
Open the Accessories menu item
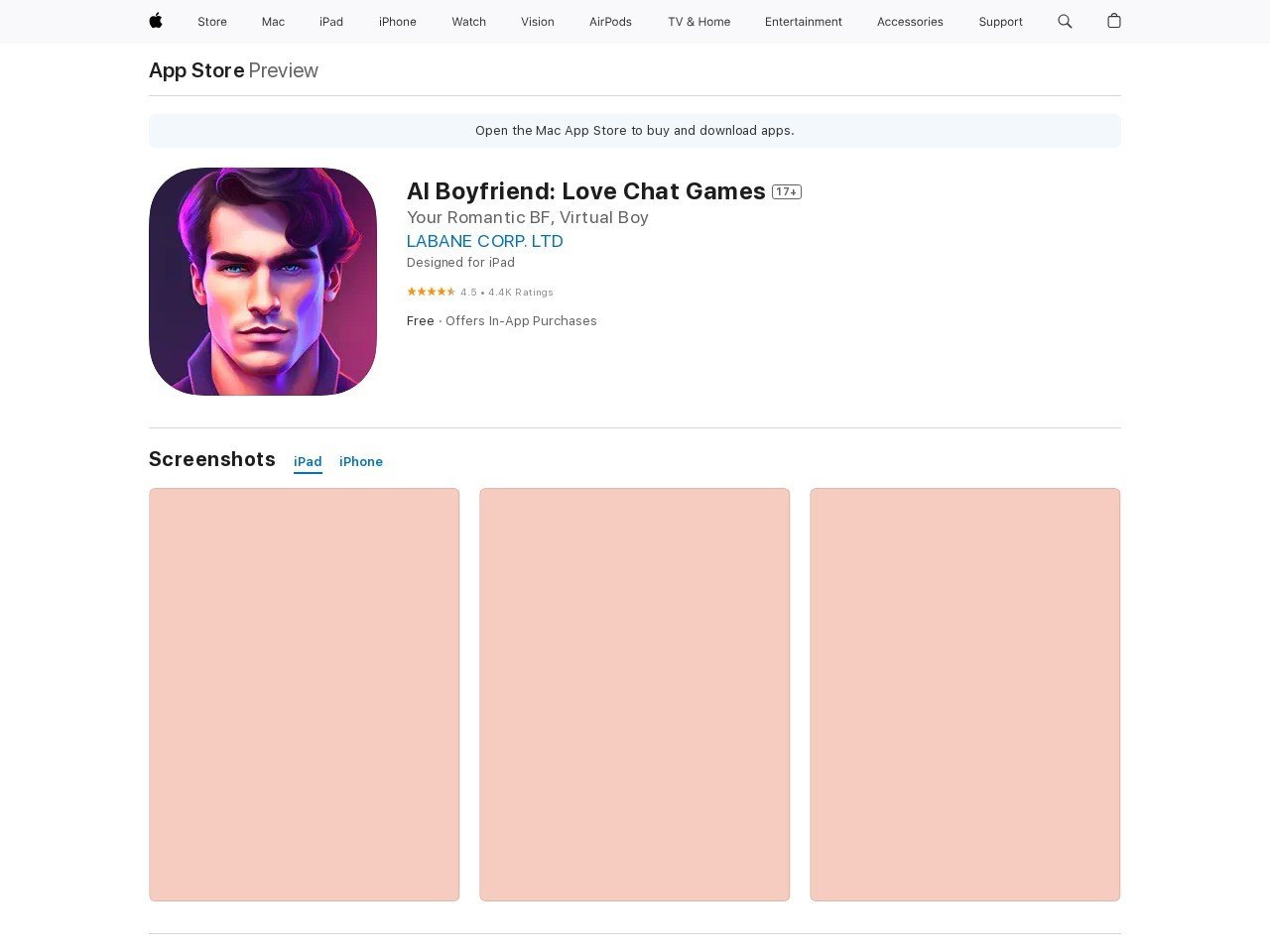910,22
